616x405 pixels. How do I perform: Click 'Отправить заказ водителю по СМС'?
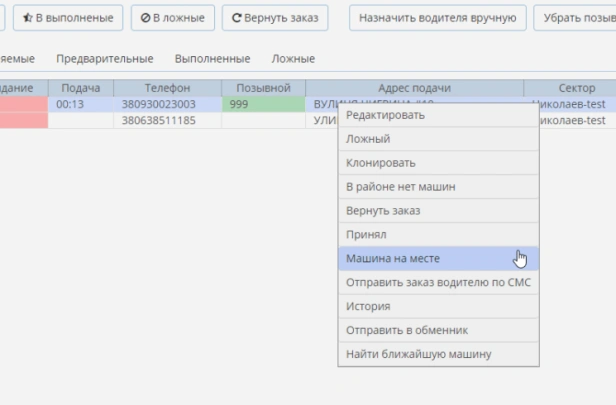tap(438, 283)
